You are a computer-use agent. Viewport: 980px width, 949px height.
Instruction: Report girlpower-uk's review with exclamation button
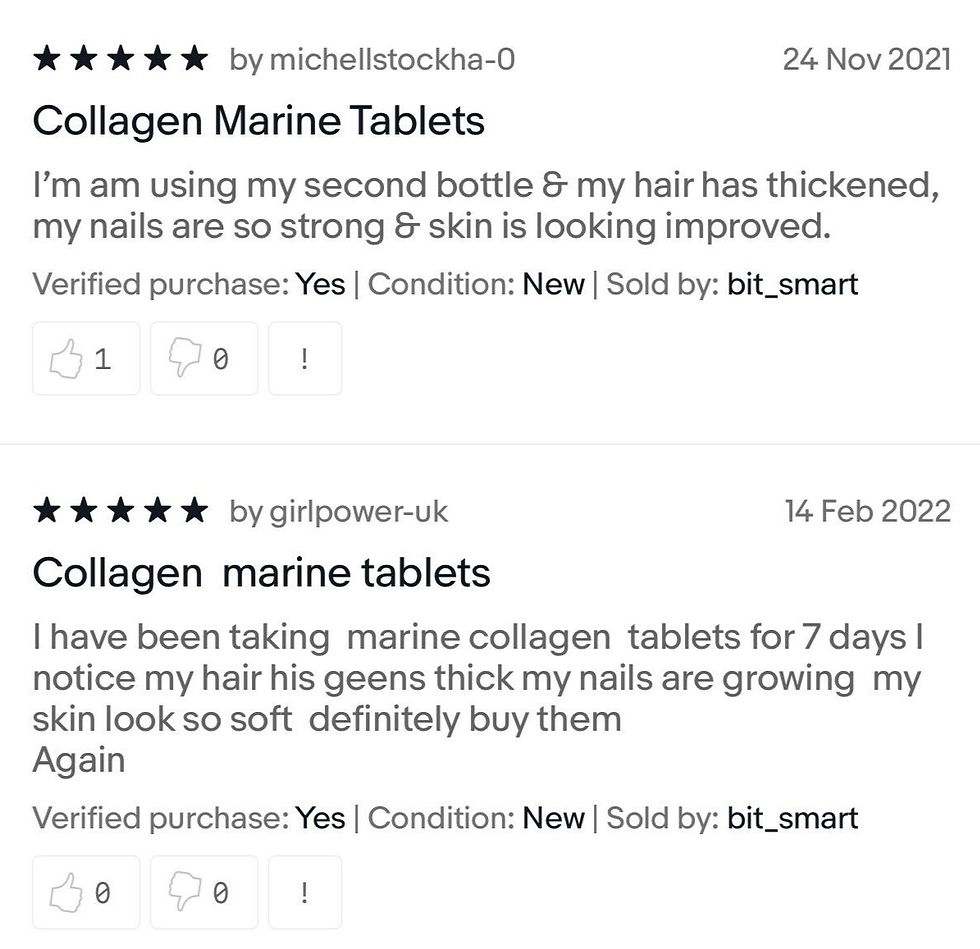tap(305, 892)
